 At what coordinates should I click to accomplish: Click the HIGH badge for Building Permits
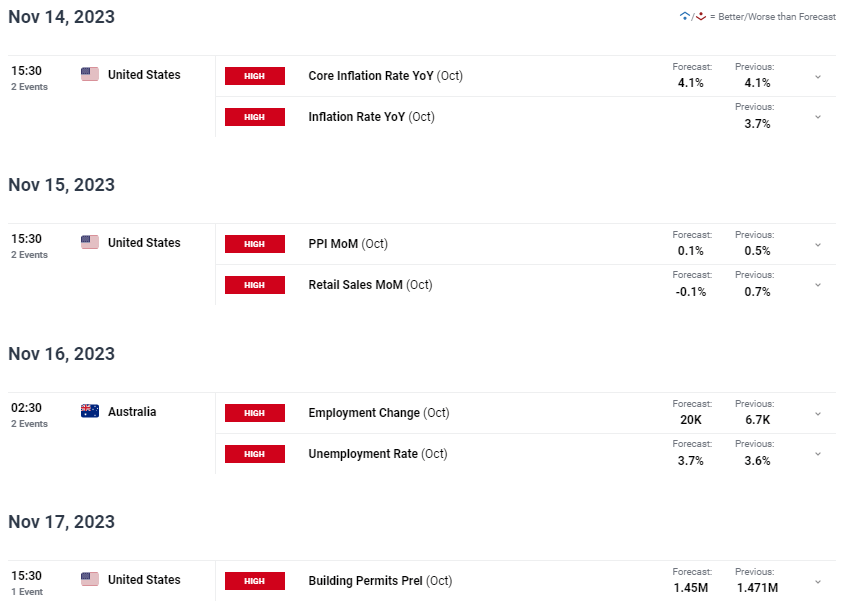[x=255, y=581]
